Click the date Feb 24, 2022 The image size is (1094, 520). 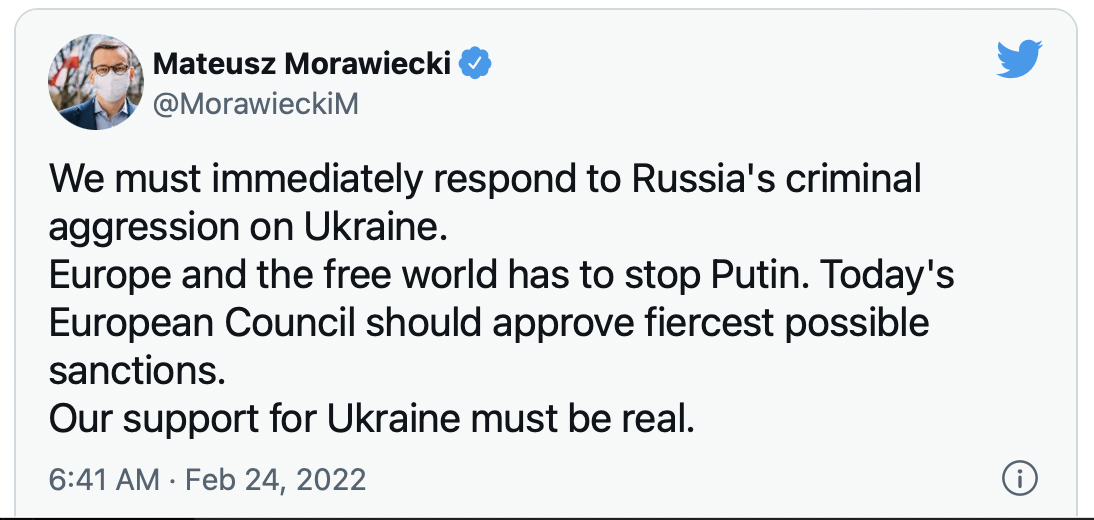pos(276,480)
